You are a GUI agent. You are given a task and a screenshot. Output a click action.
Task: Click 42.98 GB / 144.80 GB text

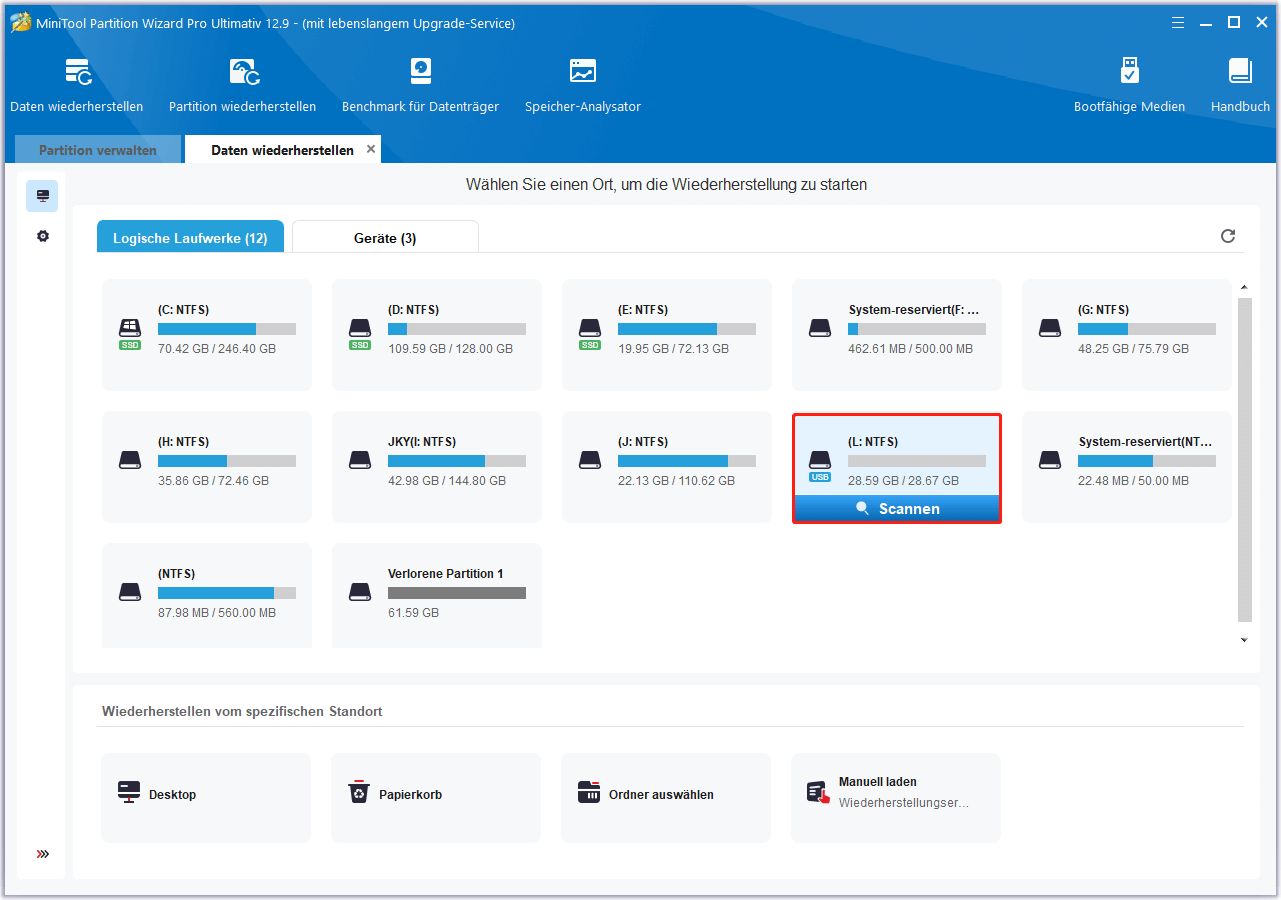(x=447, y=481)
